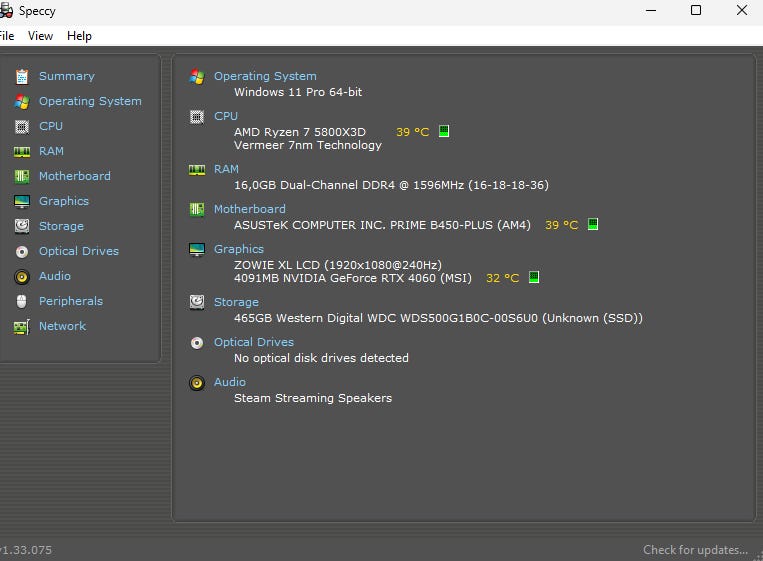The height and width of the screenshot is (561, 763).
Task: Open Peripherals section from sidebar
Action: point(71,301)
